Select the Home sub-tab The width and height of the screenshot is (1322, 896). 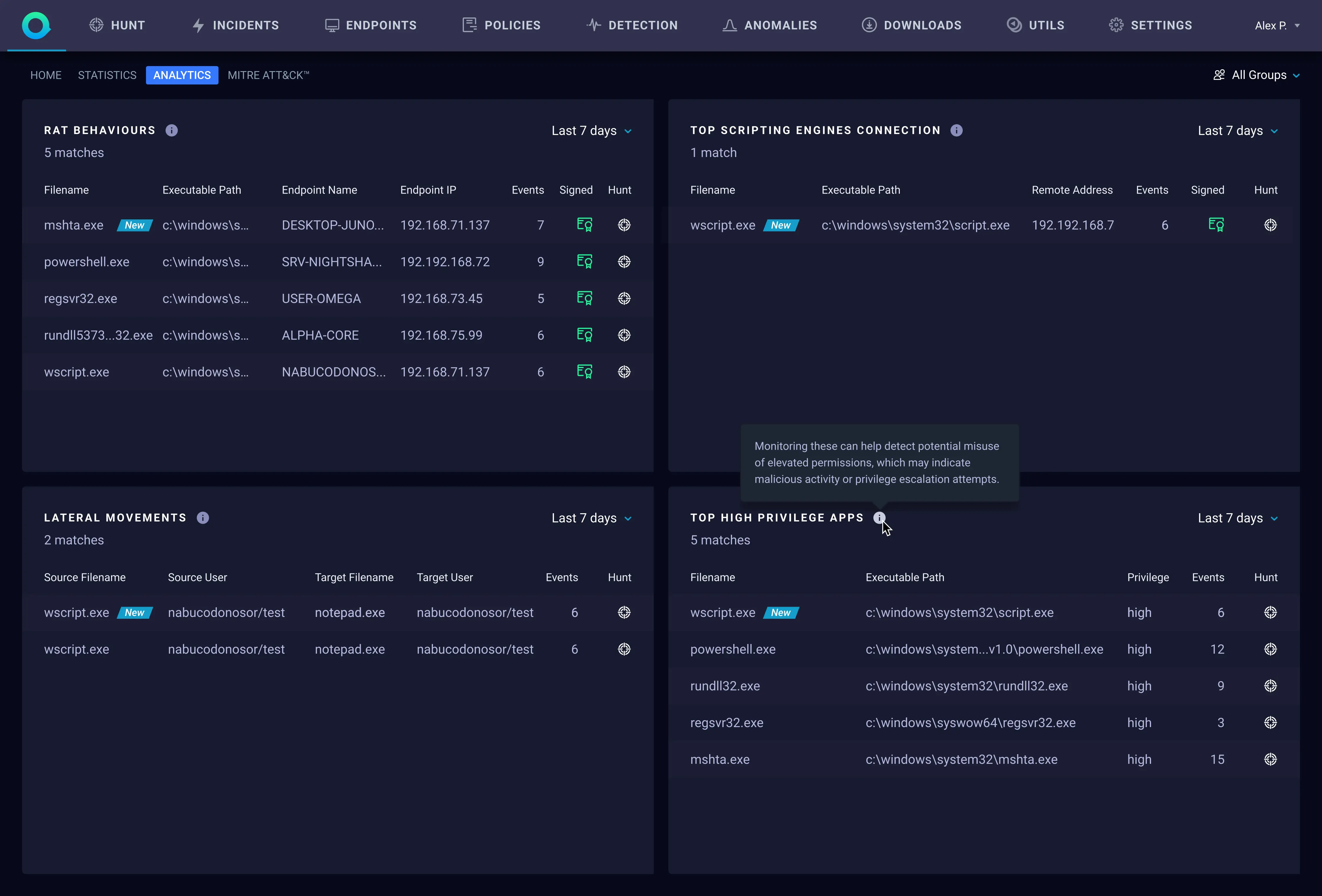pos(46,75)
